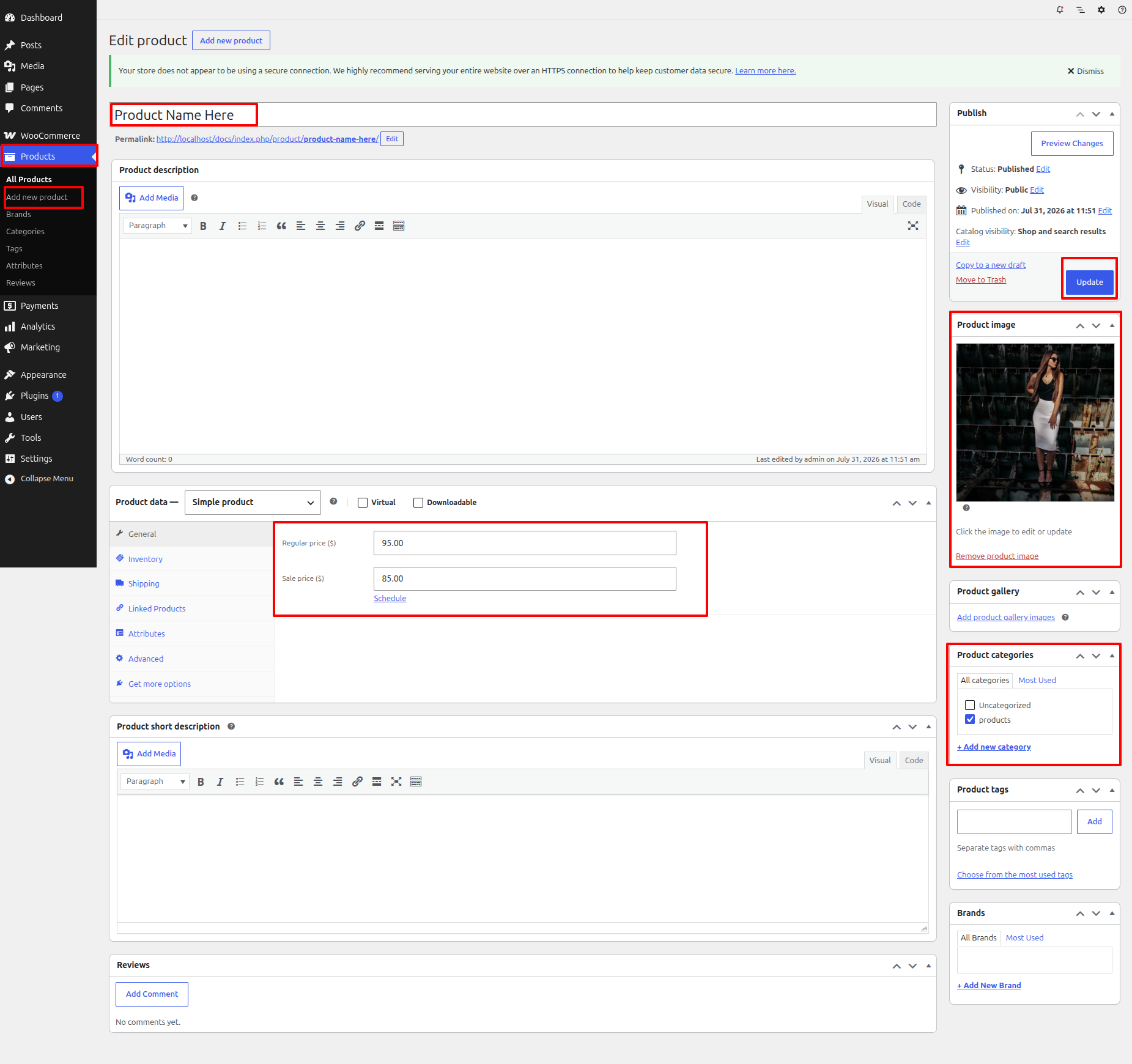Insert blockquote in short description editor

point(279,781)
